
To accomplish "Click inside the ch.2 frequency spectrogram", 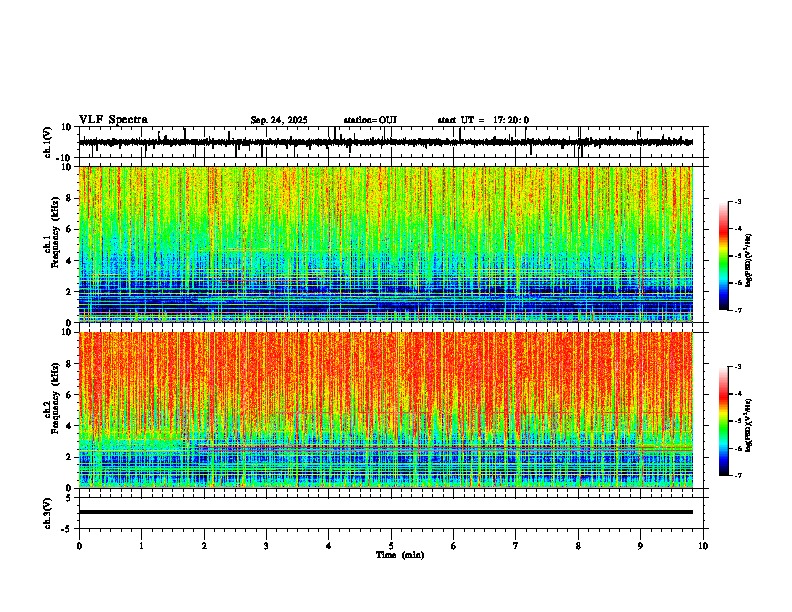I will point(386,410).
